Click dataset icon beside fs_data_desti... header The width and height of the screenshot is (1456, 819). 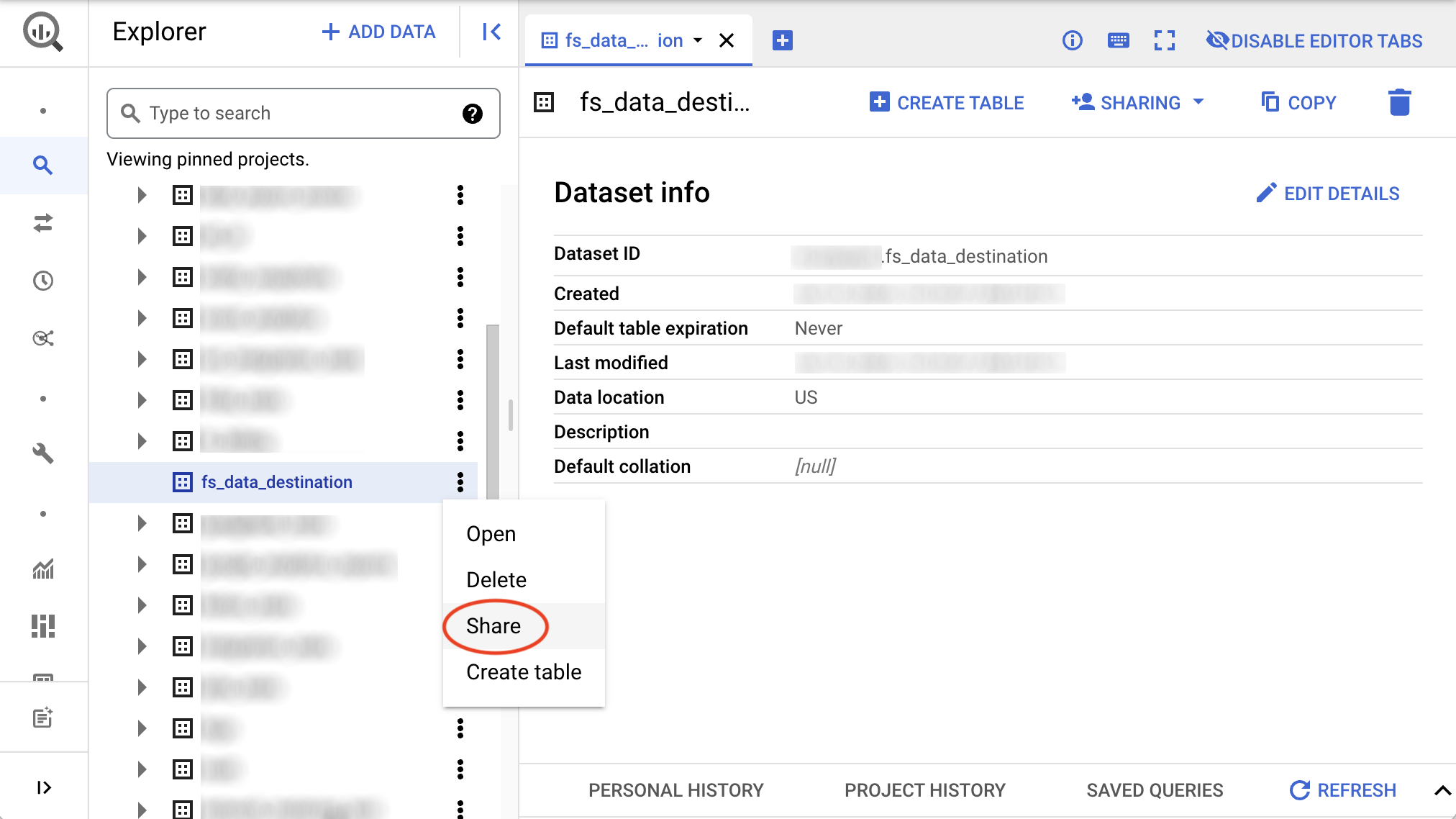point(544,102)
